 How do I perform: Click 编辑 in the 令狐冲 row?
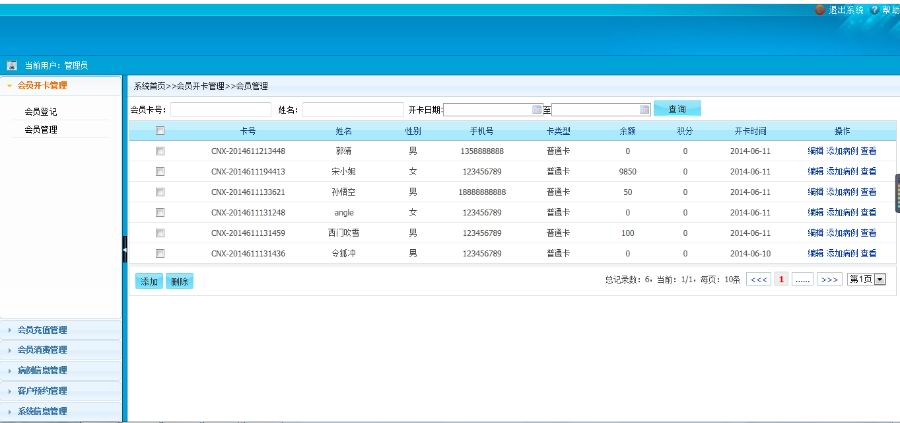[x=816, y=253]
